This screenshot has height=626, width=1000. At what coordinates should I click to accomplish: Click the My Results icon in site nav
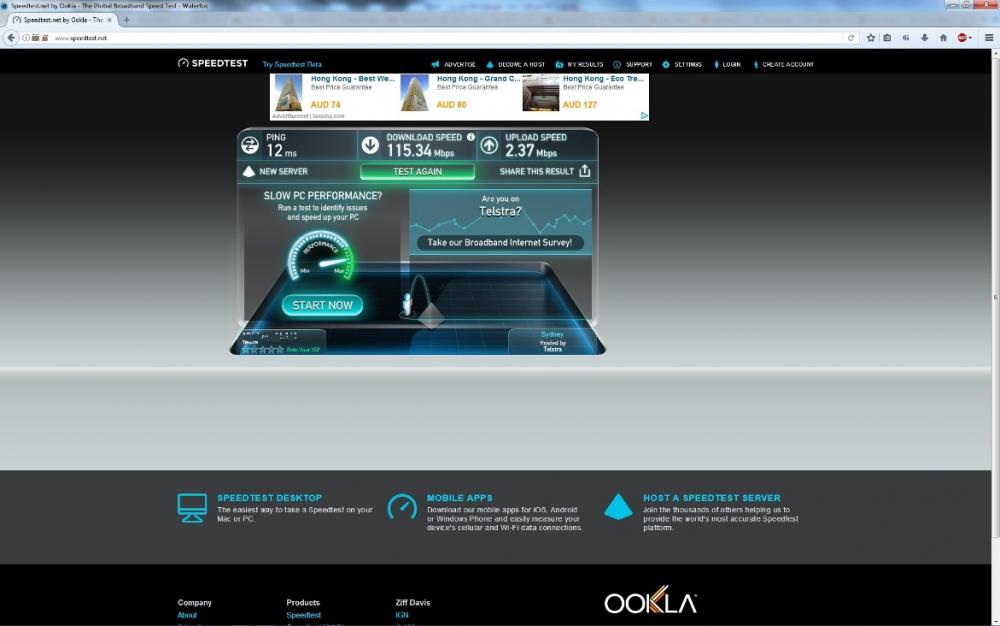[559, 64]
